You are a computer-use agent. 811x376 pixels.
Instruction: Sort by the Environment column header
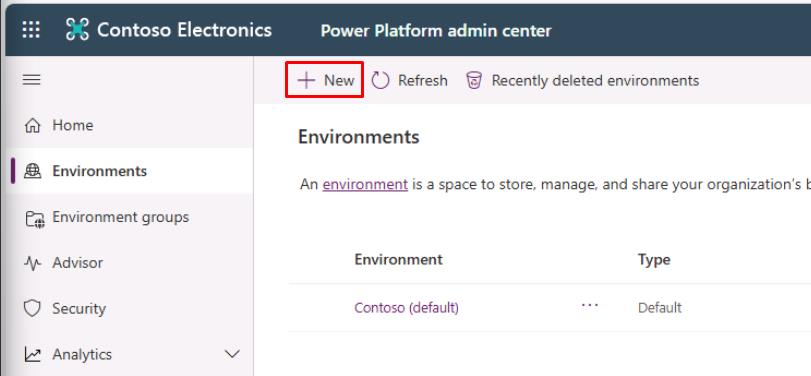(x=398, y=259)
